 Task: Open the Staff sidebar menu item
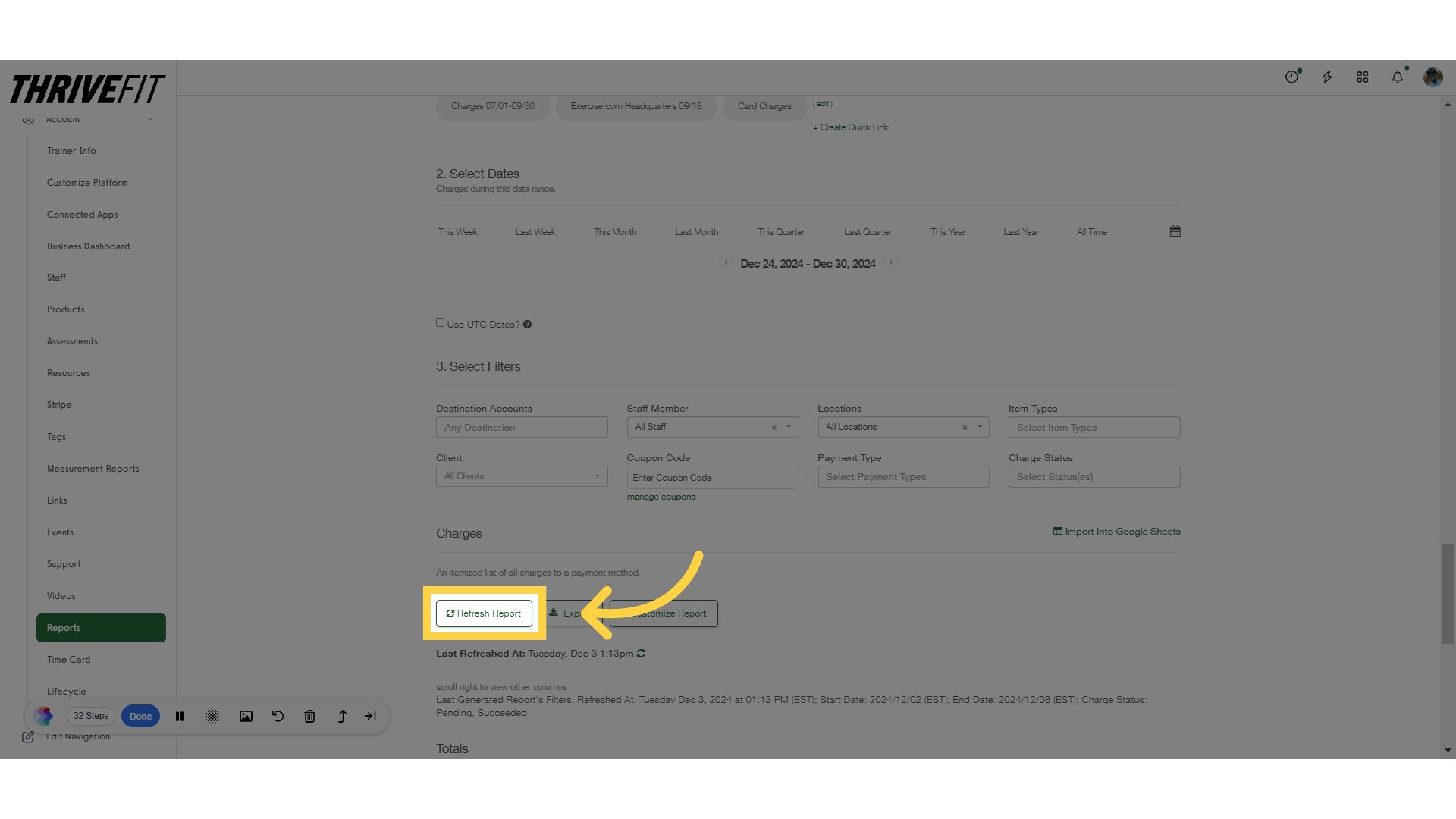tap(57, 277)
